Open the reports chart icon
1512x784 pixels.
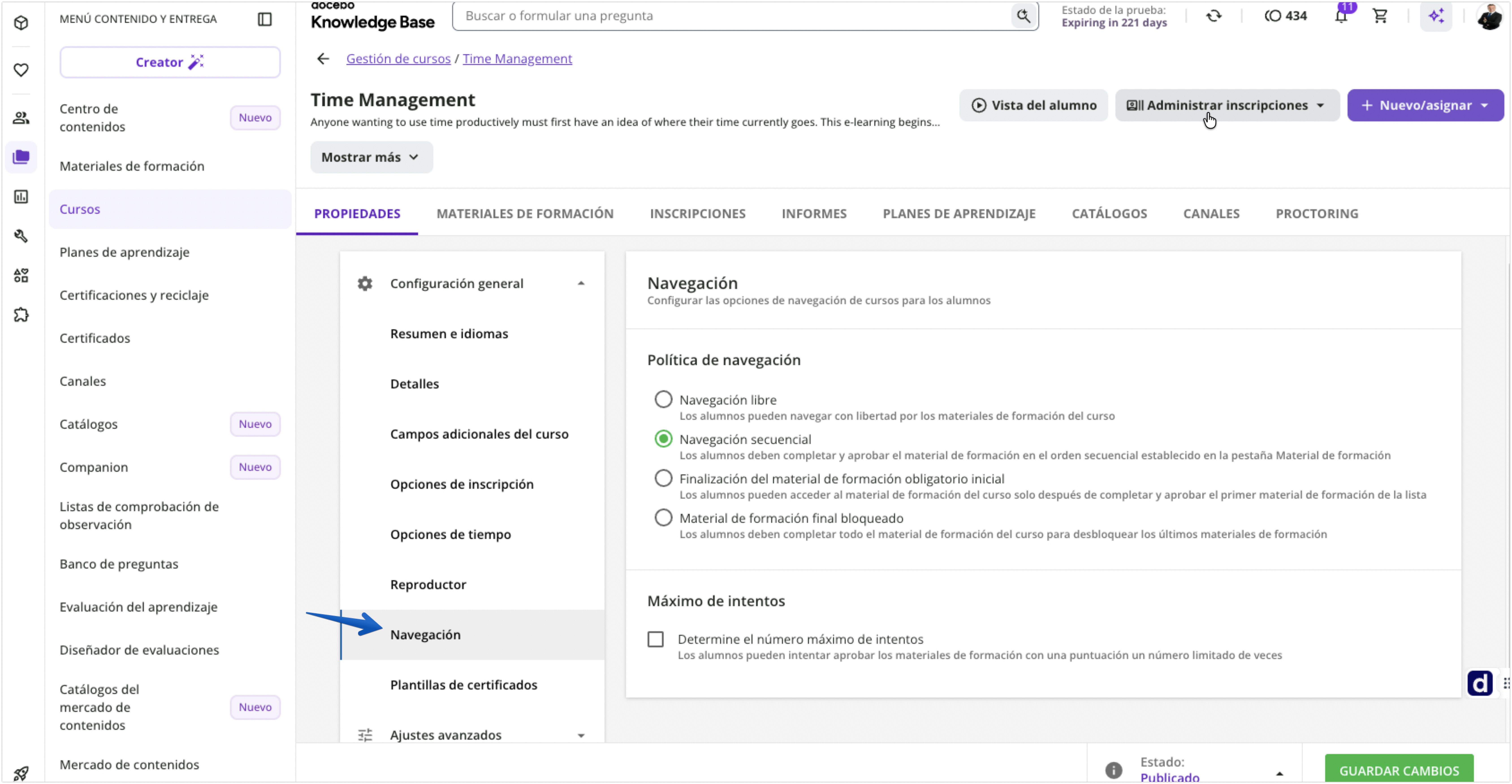[x=21, y=197]
